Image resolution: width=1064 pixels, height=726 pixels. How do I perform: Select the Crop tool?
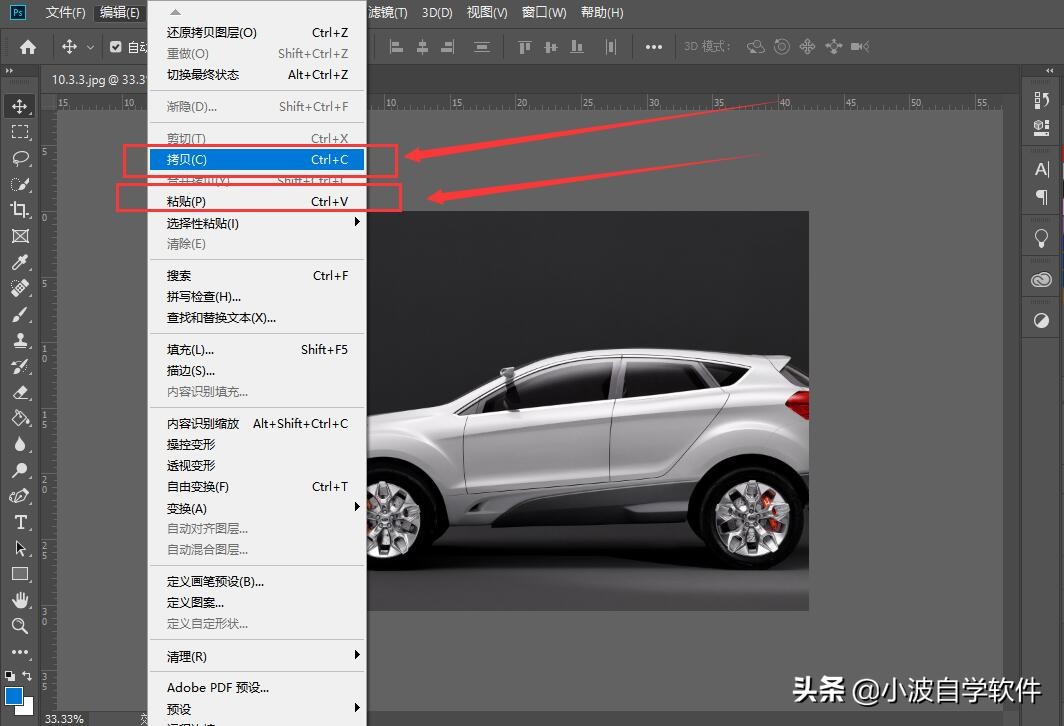20,210
